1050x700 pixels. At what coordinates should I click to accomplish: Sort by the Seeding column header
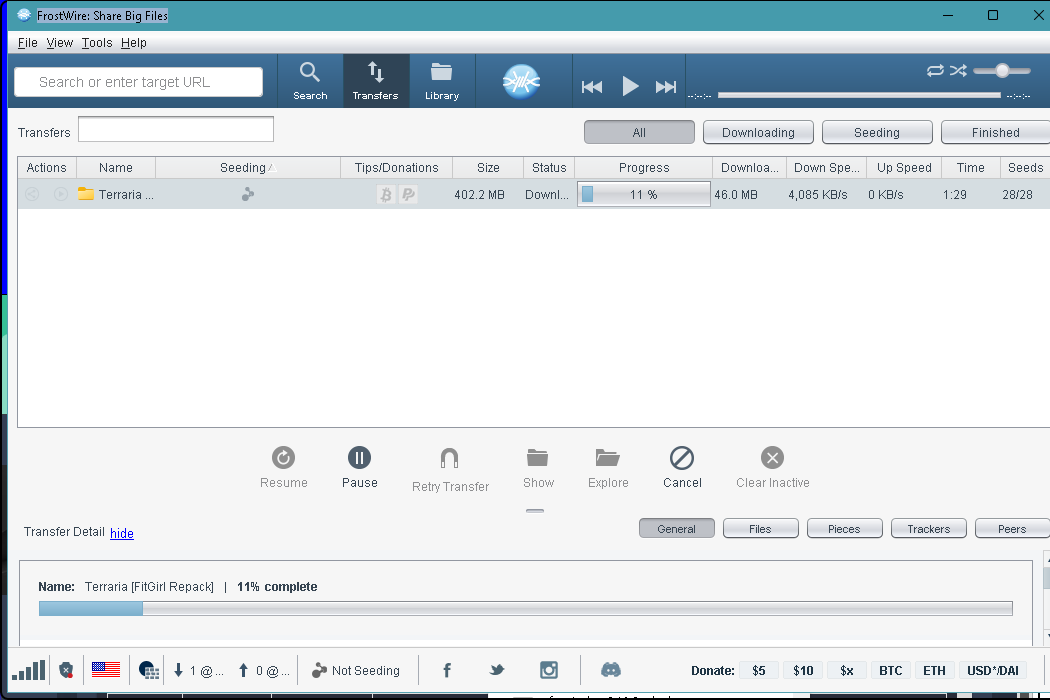click(x=248, y=167)
